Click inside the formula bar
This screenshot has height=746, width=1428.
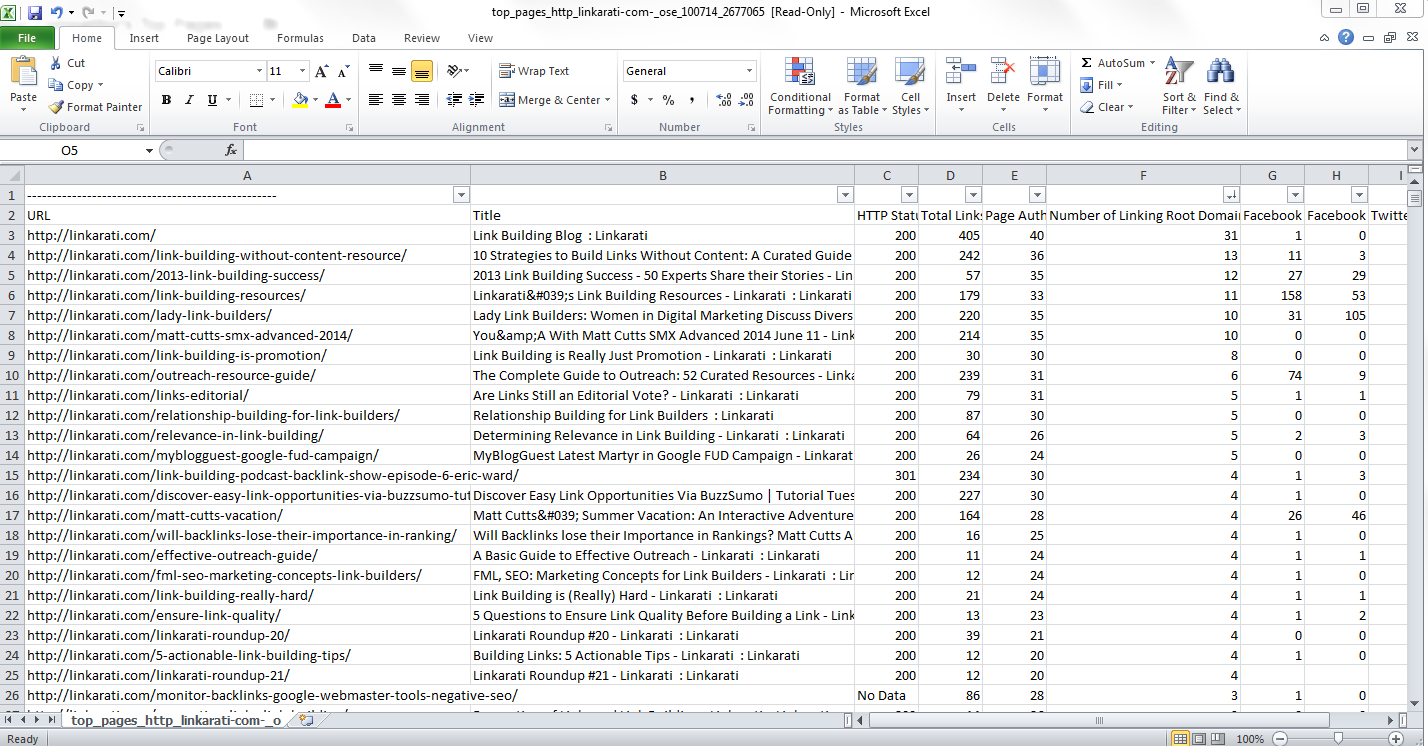pos(825,150)
